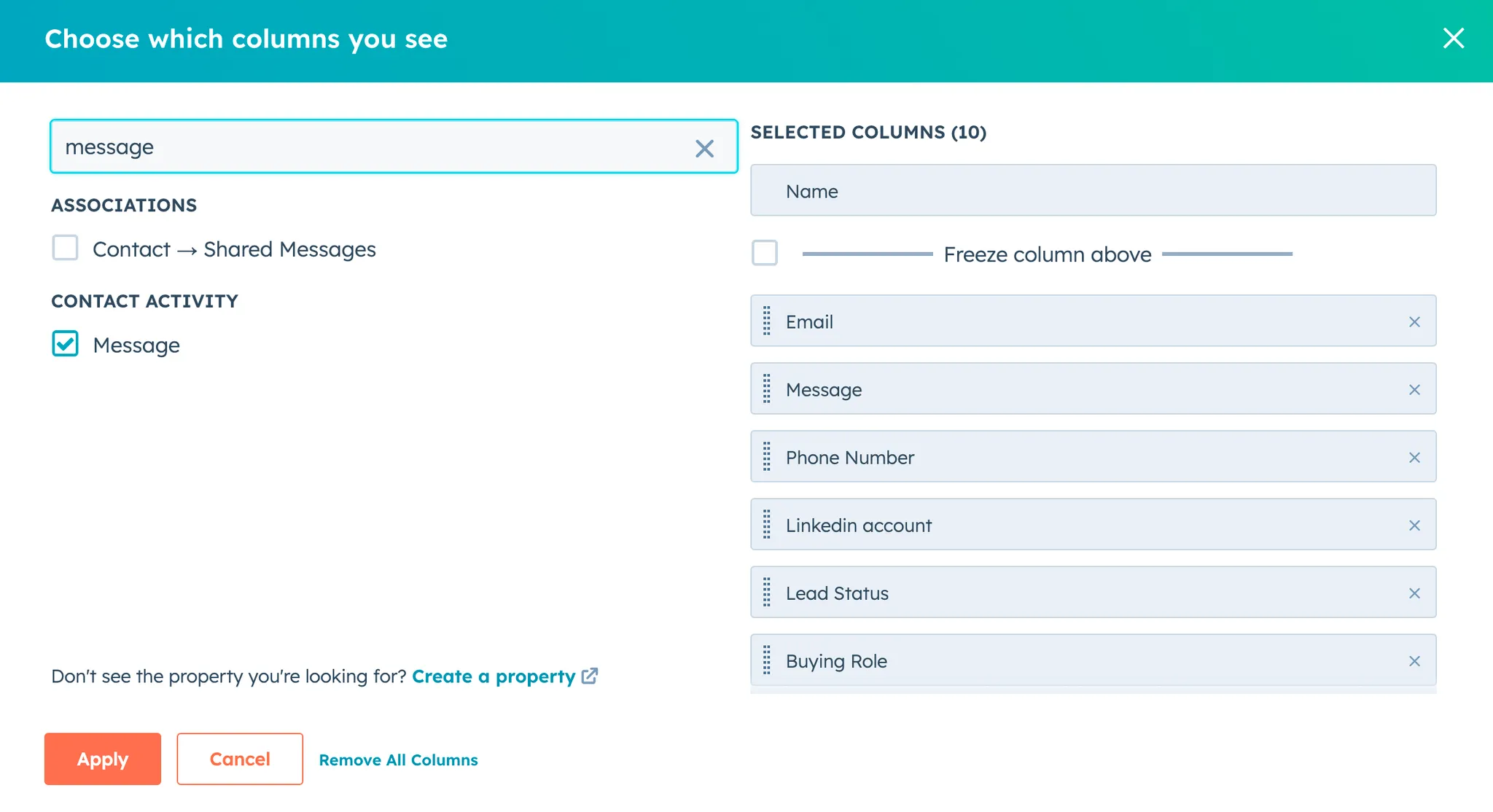The image size is (1493, 812).
Task: Click Remove All Columns link
Action: tap(398, 760)
